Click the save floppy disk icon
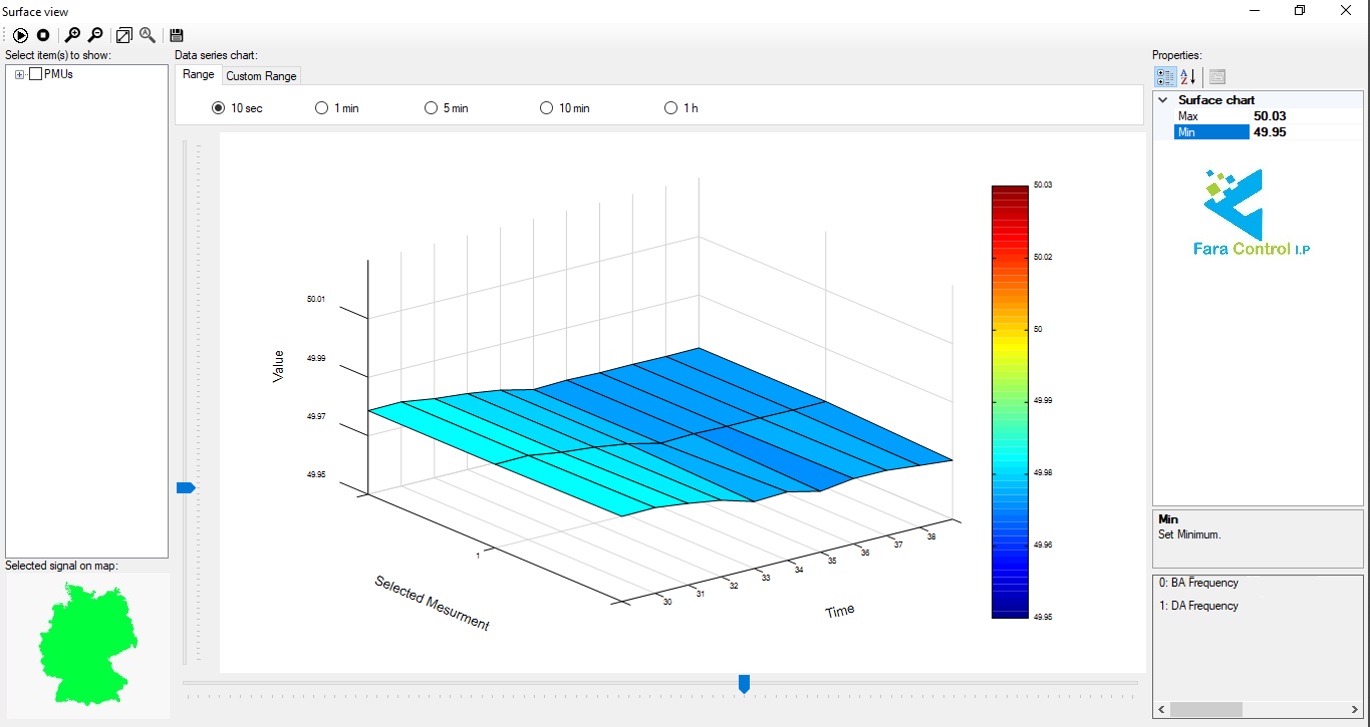The width and height of the screenshot is (1370, 727). pyautogui.click(x=177, y=35)
